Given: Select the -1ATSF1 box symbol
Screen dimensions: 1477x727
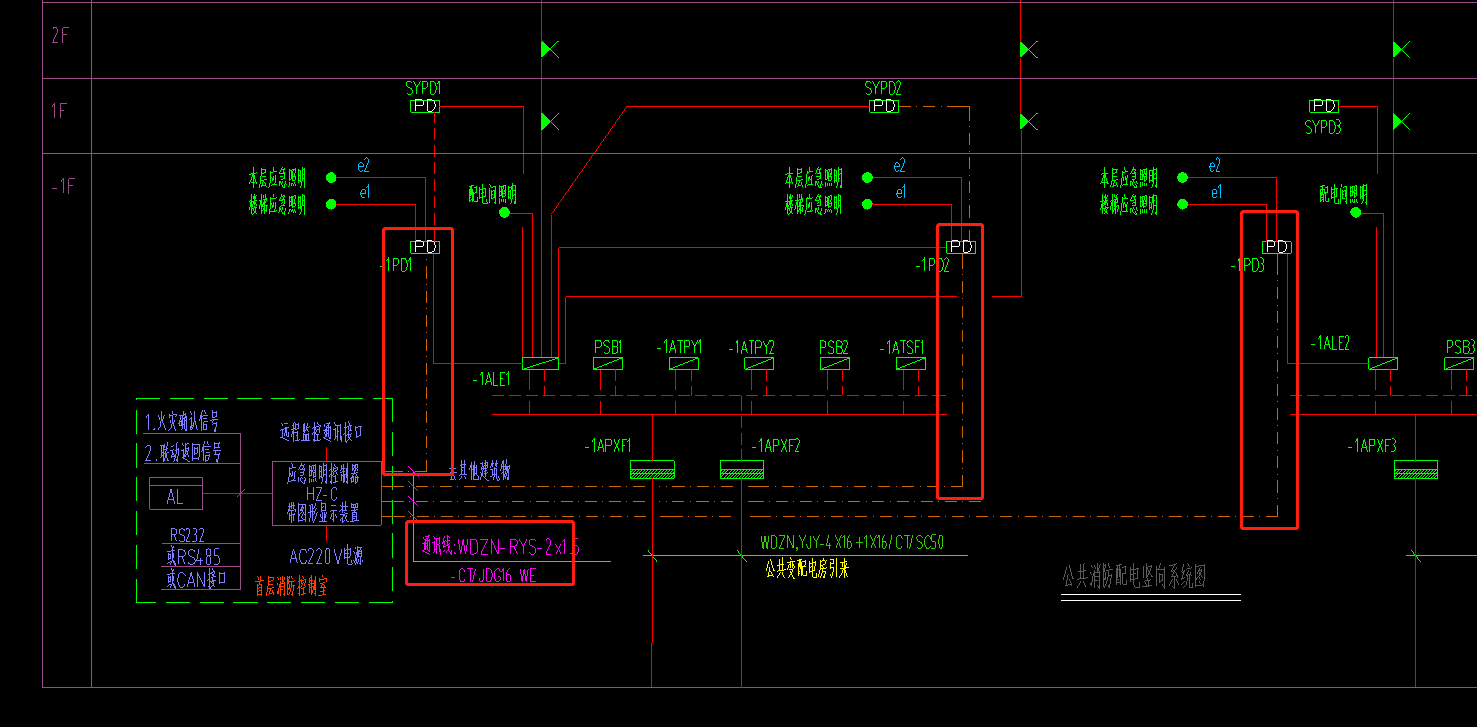Looking at the screenshot, I should pos(910,364).
